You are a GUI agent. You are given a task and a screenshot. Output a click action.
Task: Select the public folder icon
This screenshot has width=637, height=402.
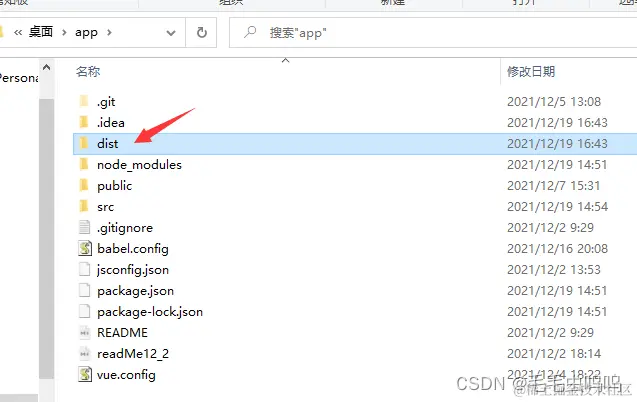[x=84, y=185]
